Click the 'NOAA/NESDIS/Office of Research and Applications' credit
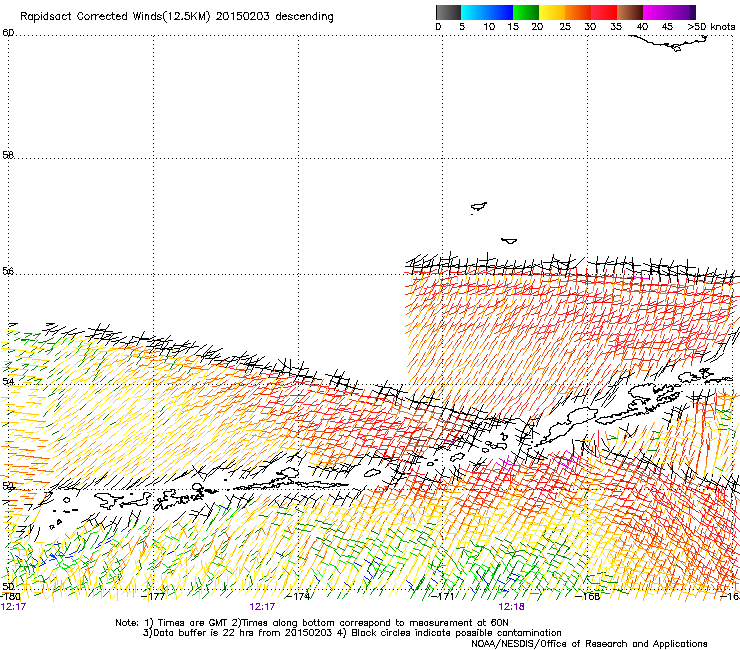Image resolution: width=740 pixels, height=650 pixels. [x=589, y=644]
